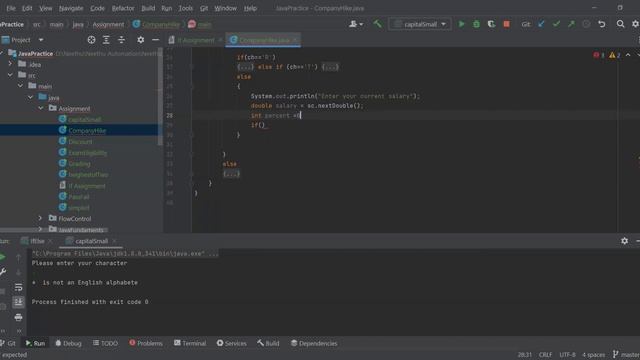Click the Assignment breadcrumb in navigation bar

tap(108, 24)
